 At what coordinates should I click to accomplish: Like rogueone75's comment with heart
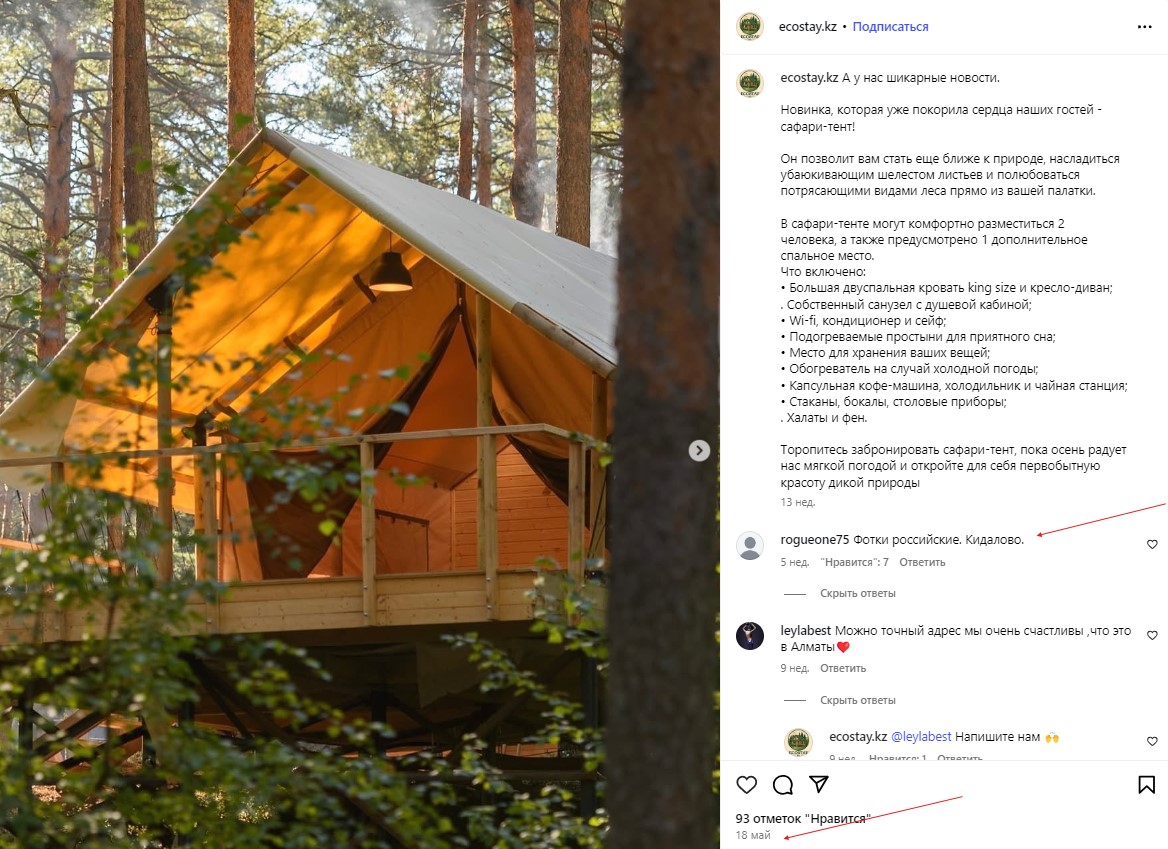click(x=1152, y=544)
